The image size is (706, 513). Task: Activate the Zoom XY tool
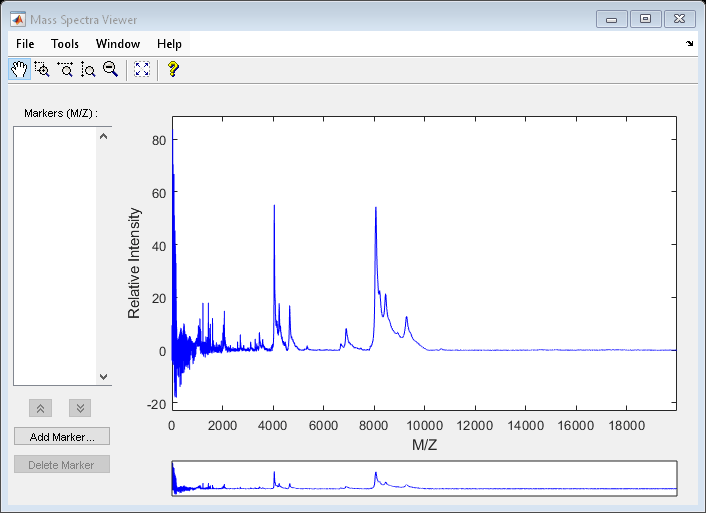[42, 69]
